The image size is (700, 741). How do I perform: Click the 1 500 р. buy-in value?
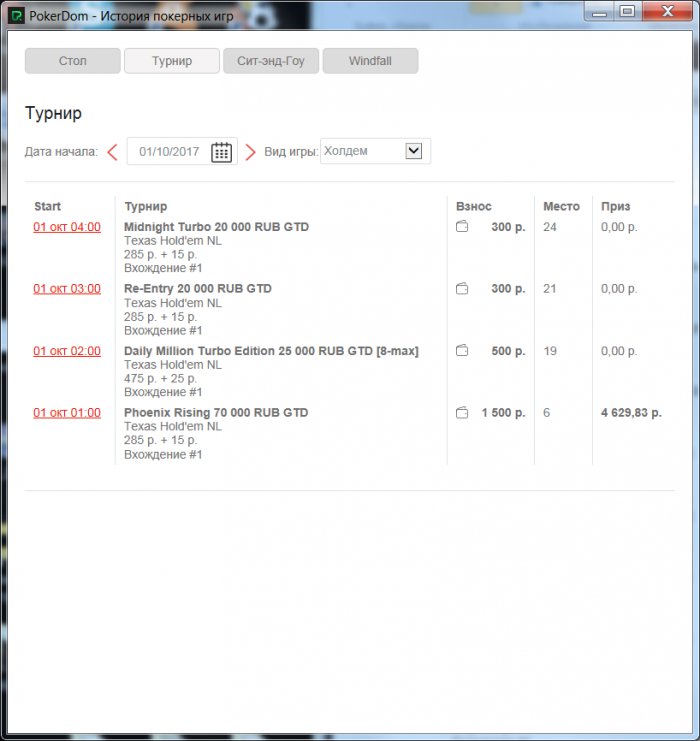pos(503,413)
